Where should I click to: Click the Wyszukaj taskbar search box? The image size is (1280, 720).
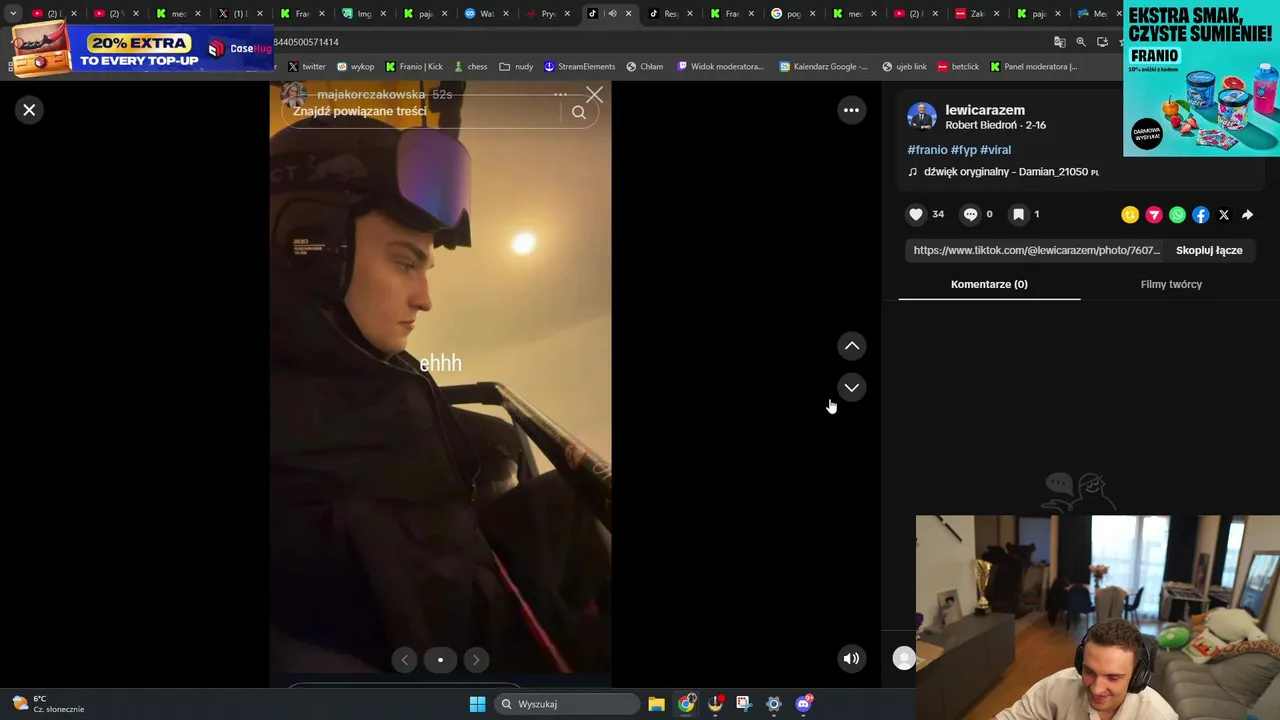[x=568, y=704]
